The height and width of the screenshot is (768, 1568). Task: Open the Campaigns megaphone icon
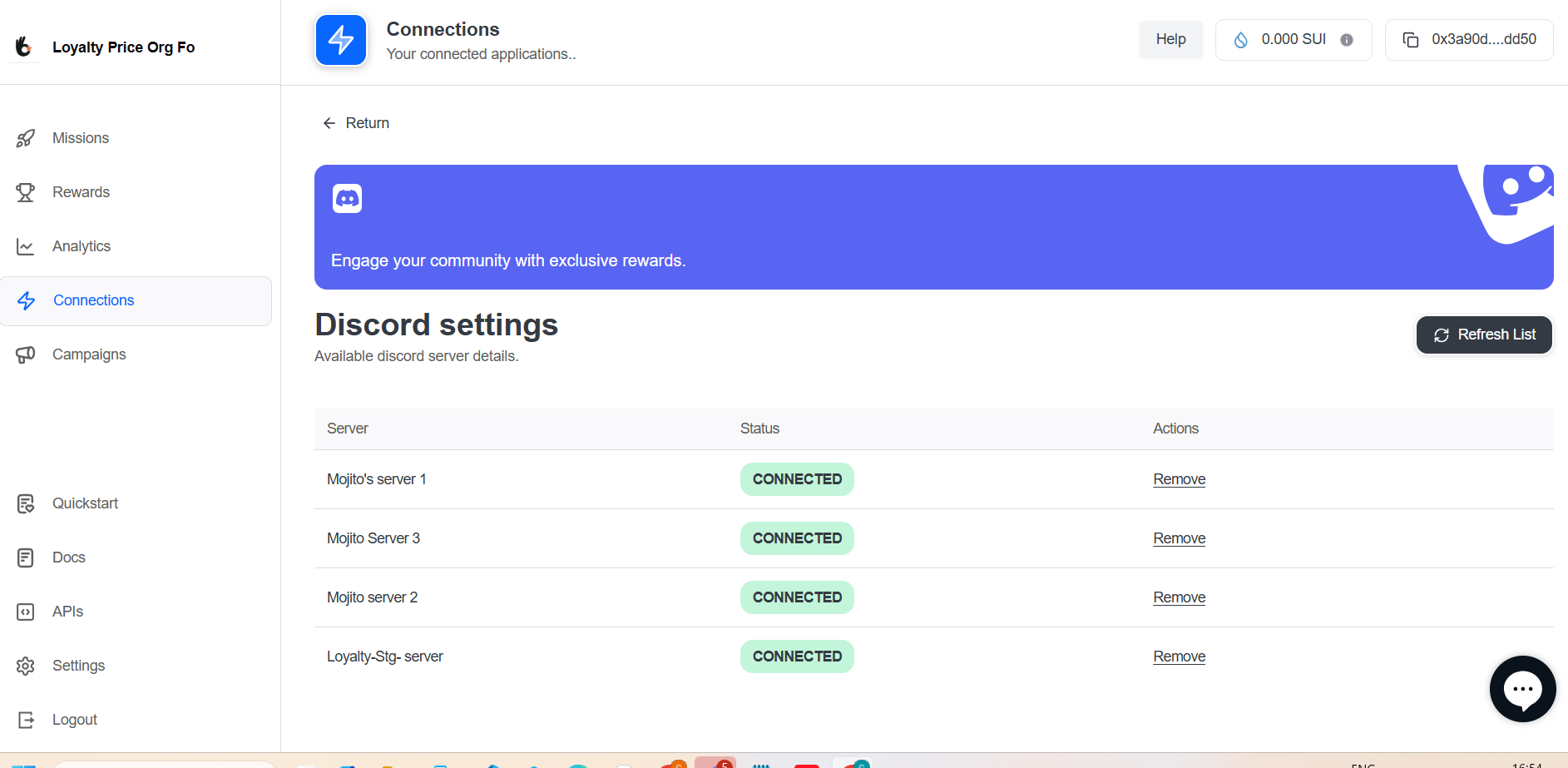pos(26,354)
